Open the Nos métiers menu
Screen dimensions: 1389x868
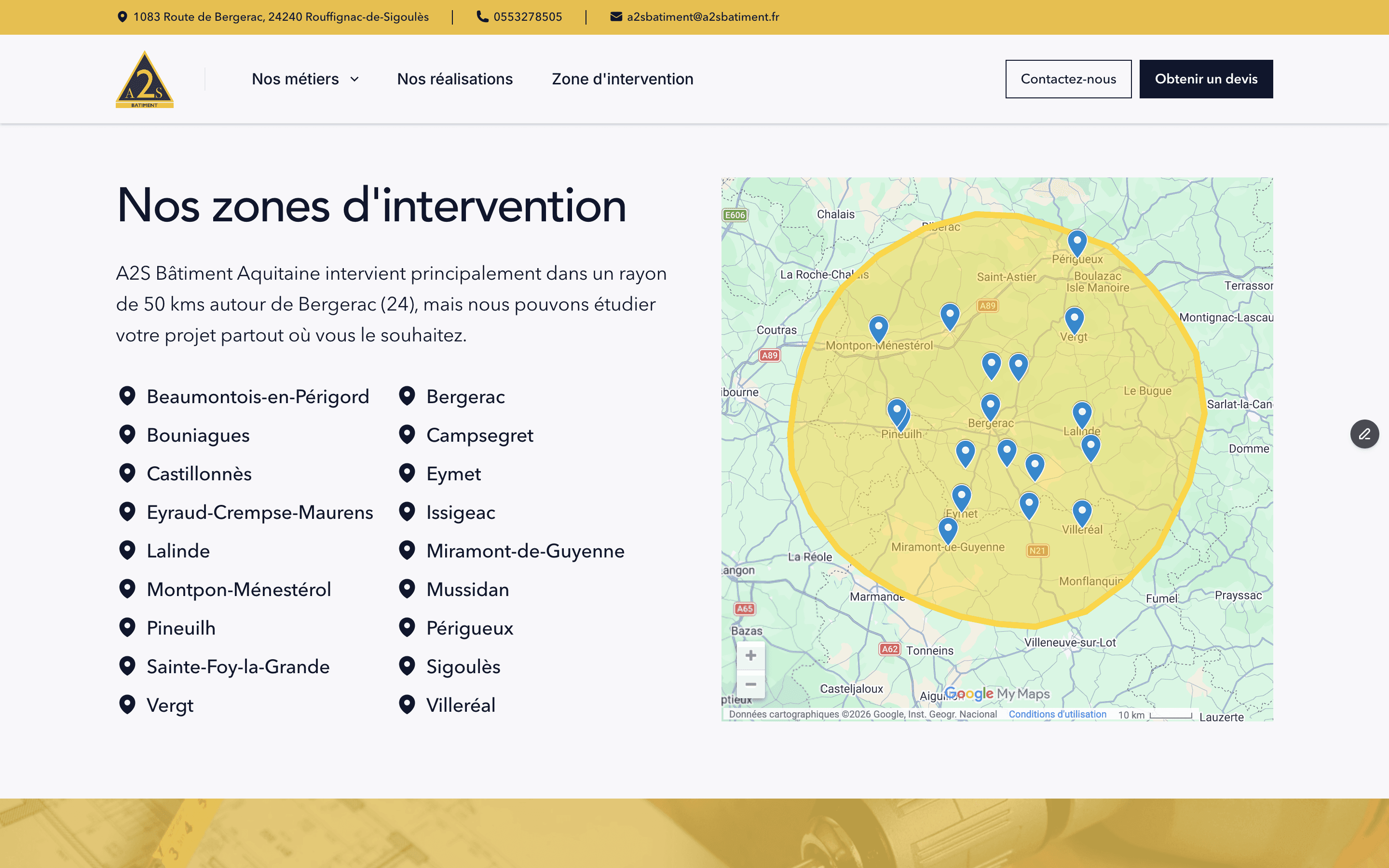point(295,79)
